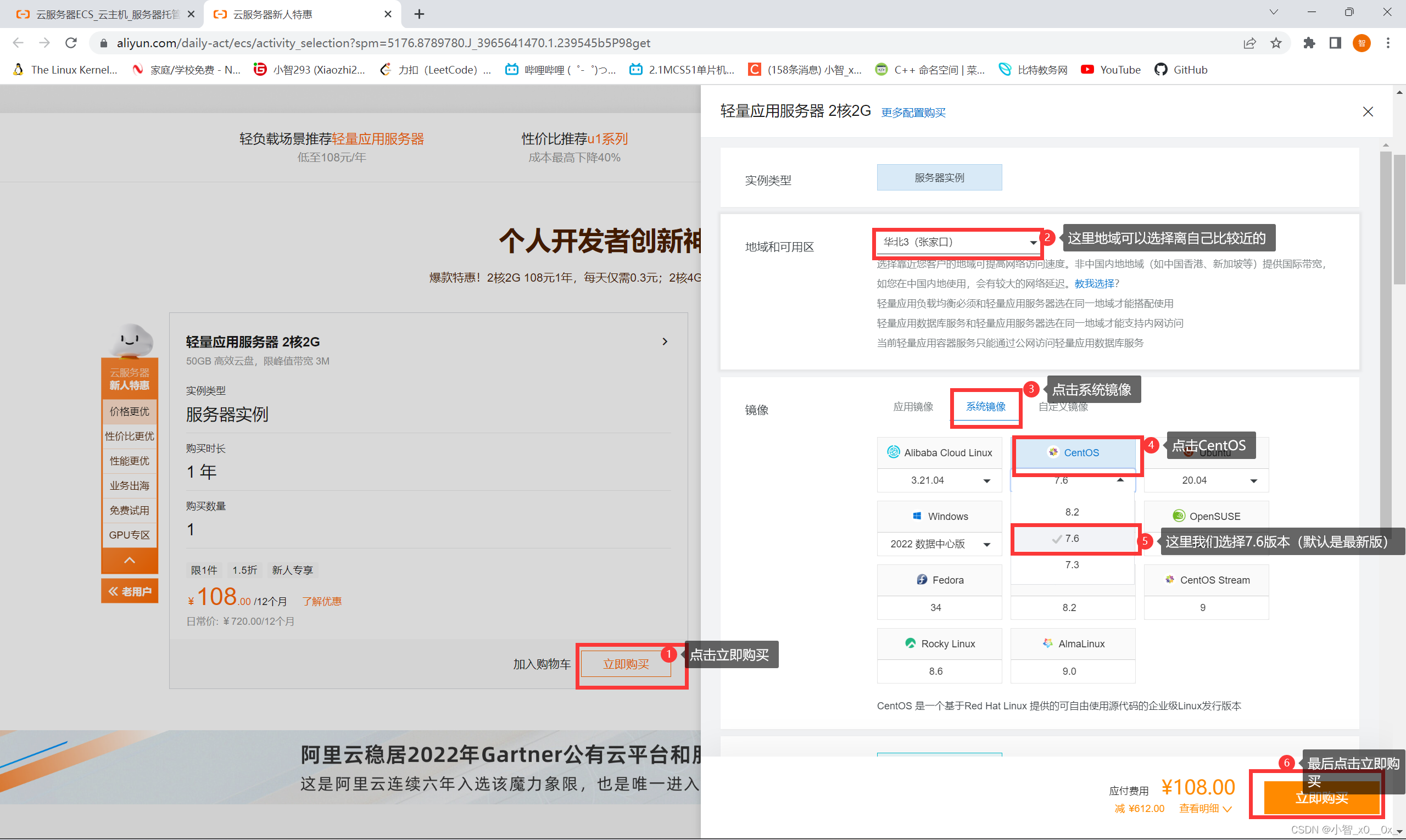Open the GitHub bookmark
Viewport: 1406px width, 840px height.
1181,70
